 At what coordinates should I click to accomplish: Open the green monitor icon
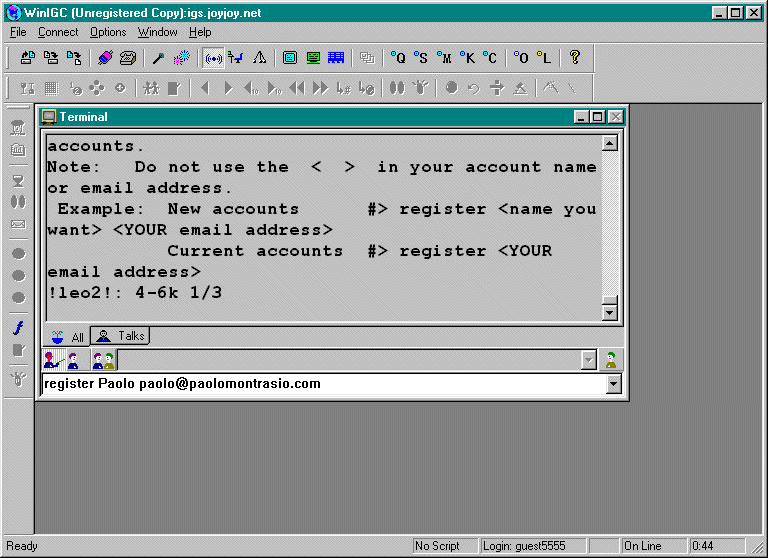[x=313, y=58]
